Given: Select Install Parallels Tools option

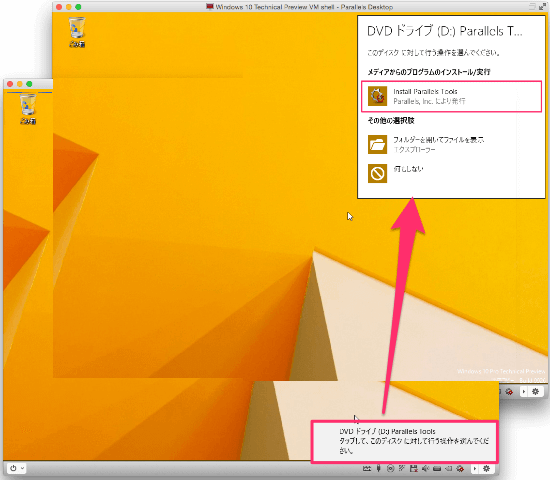Looking at the screenshot, I should (x=451, y=96).
